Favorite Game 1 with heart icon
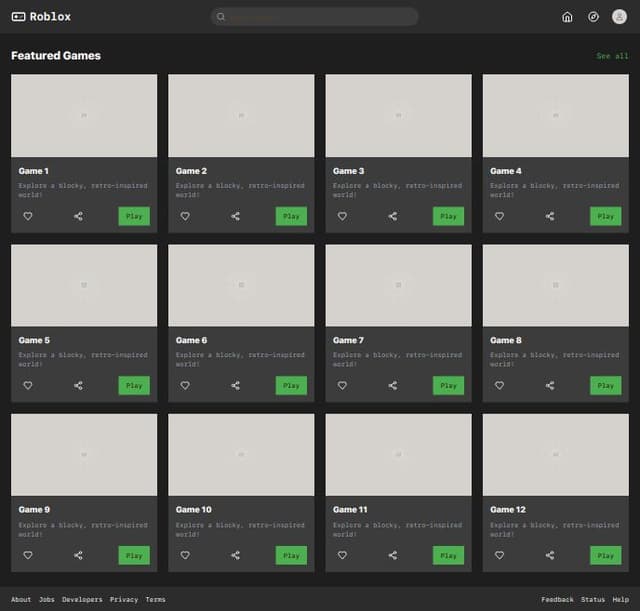Screen dimensions: 640x611 point(28,216)
